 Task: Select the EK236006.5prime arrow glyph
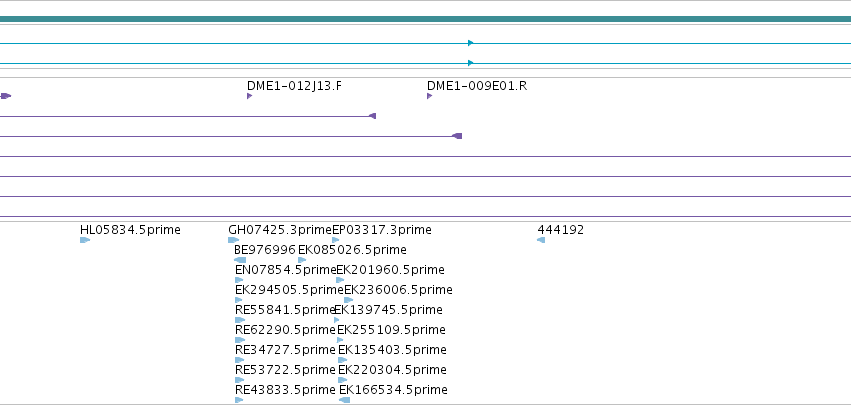[348, 300]
